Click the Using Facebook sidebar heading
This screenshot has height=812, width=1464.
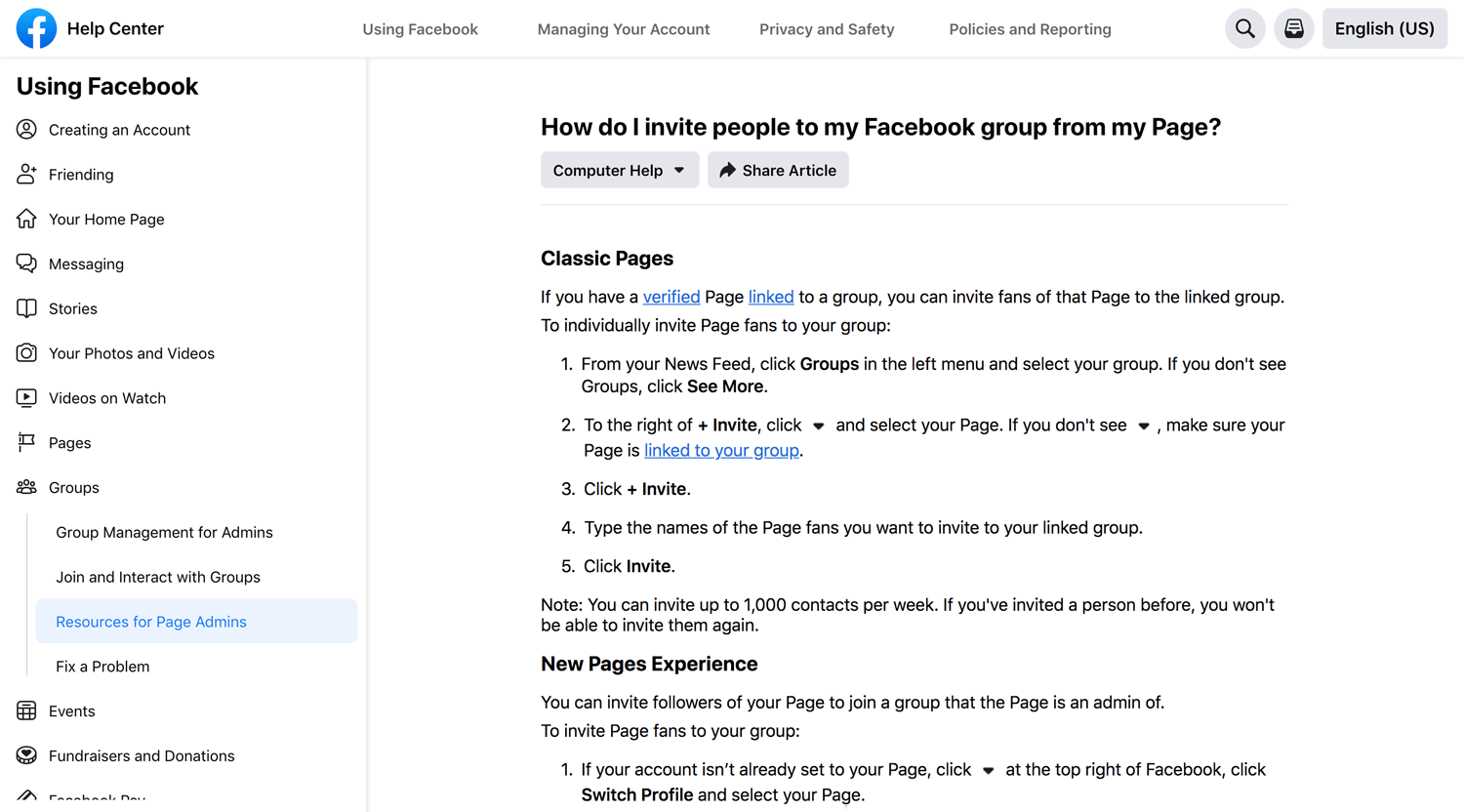[x=107, y=86]
